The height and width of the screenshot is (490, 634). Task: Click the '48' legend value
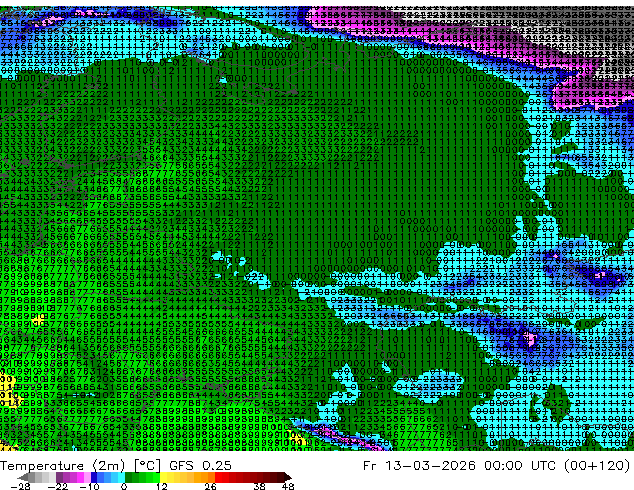coord(288,486)
